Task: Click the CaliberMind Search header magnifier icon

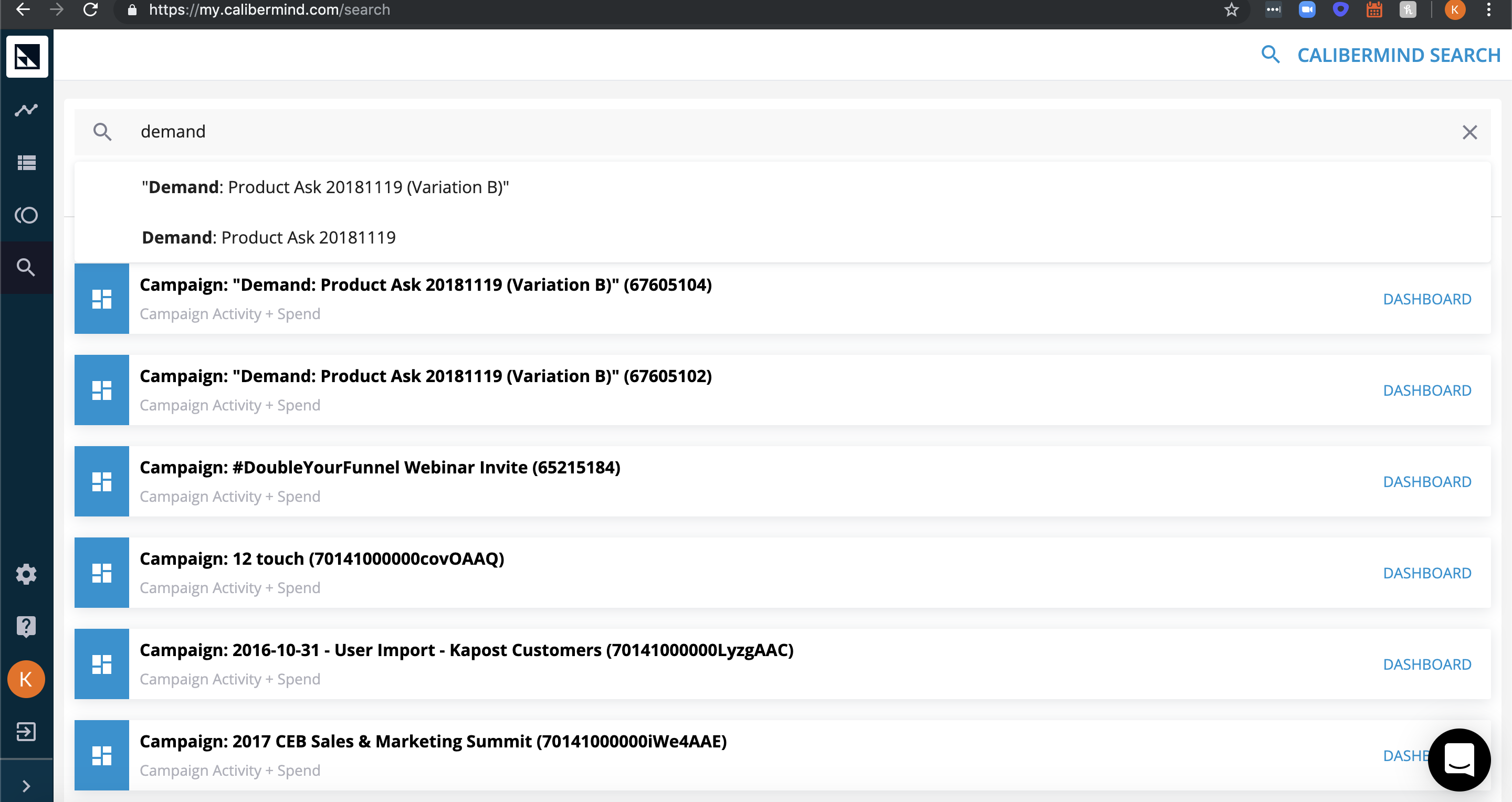Action: coord(1270,55)
